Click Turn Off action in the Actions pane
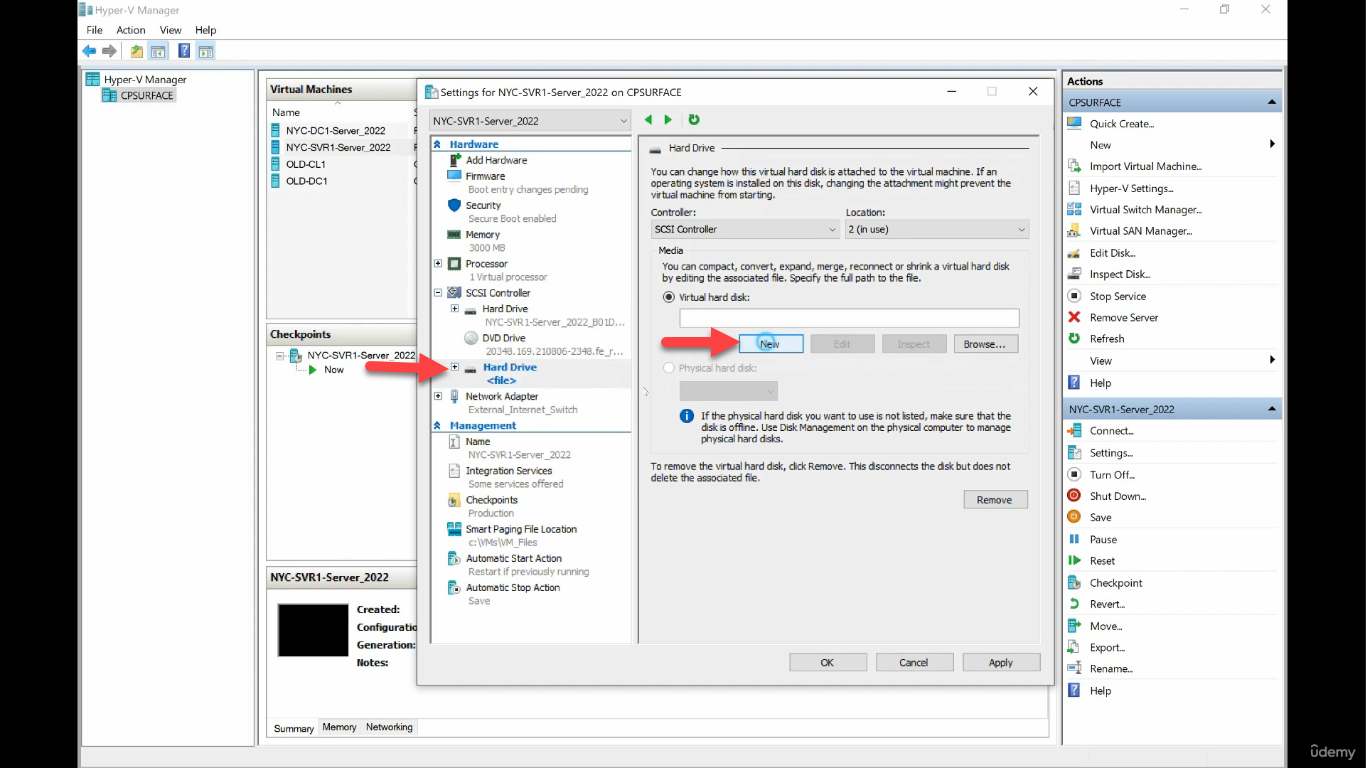The width and height of the screenshot is (1366, 768). pyautogui.click(x=1111, y=475)
